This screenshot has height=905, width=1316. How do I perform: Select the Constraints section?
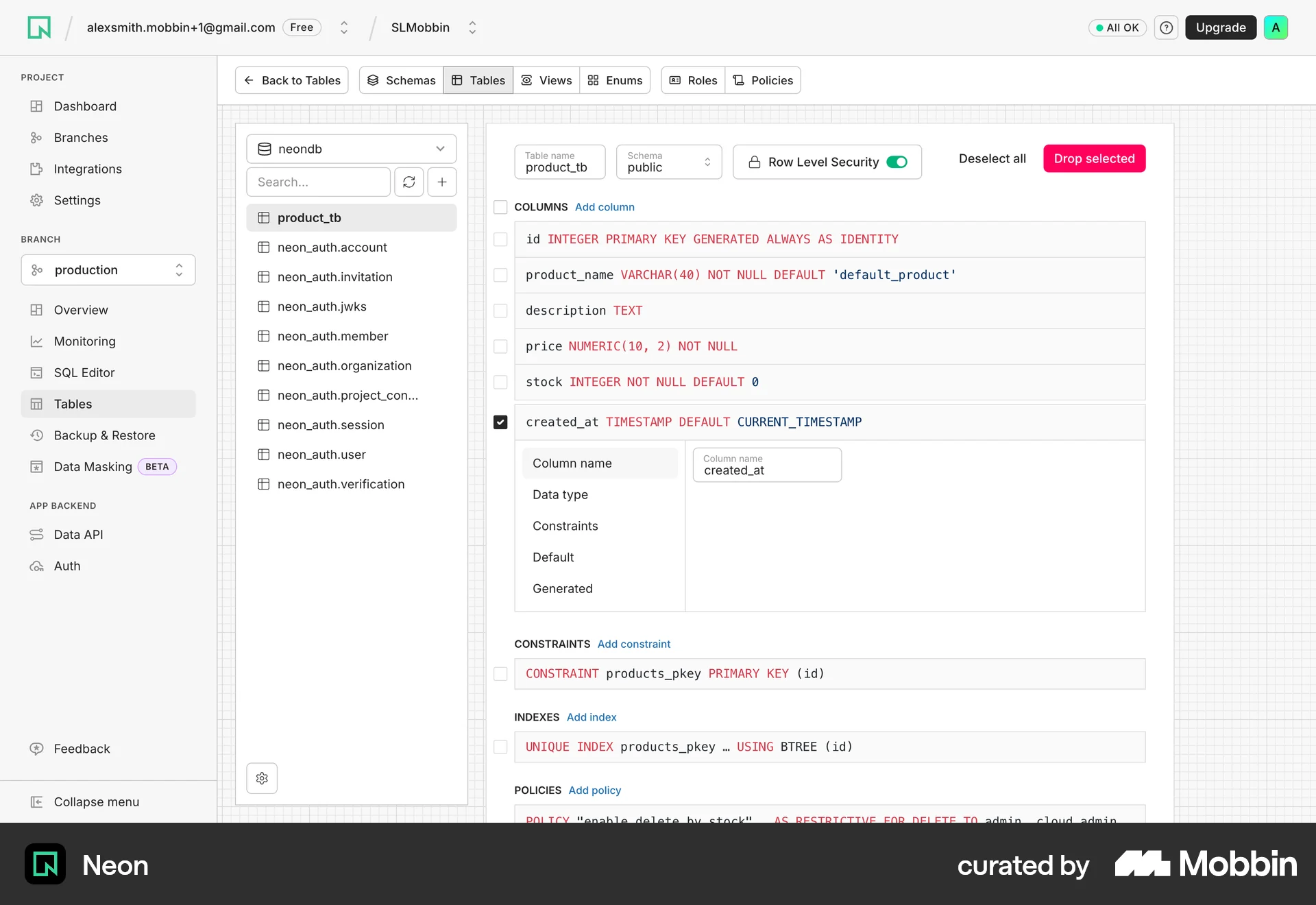point(600,526)
